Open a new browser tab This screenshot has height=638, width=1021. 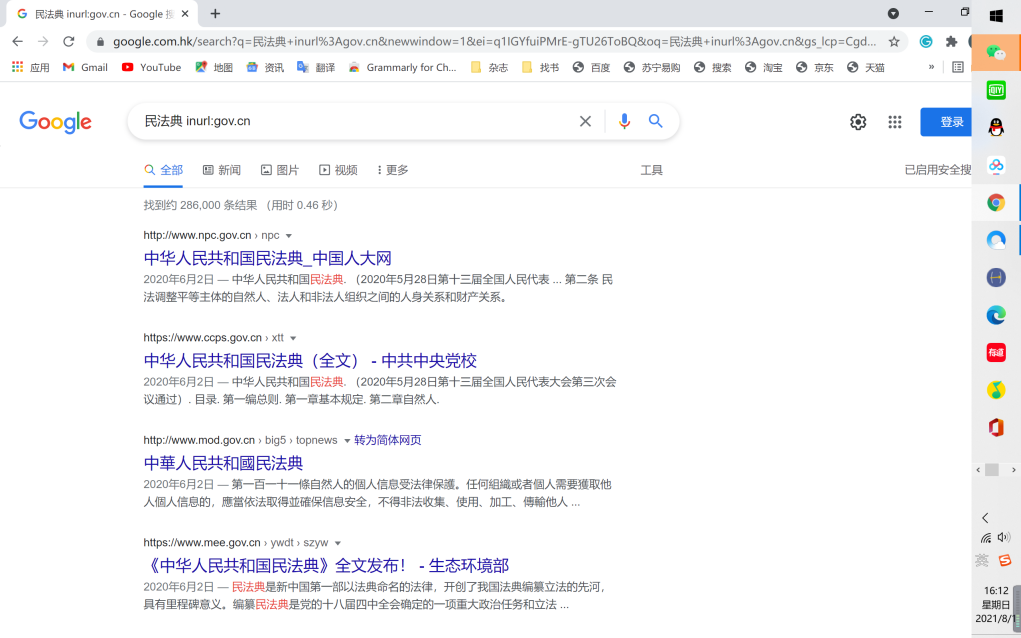tap(215, 14)
